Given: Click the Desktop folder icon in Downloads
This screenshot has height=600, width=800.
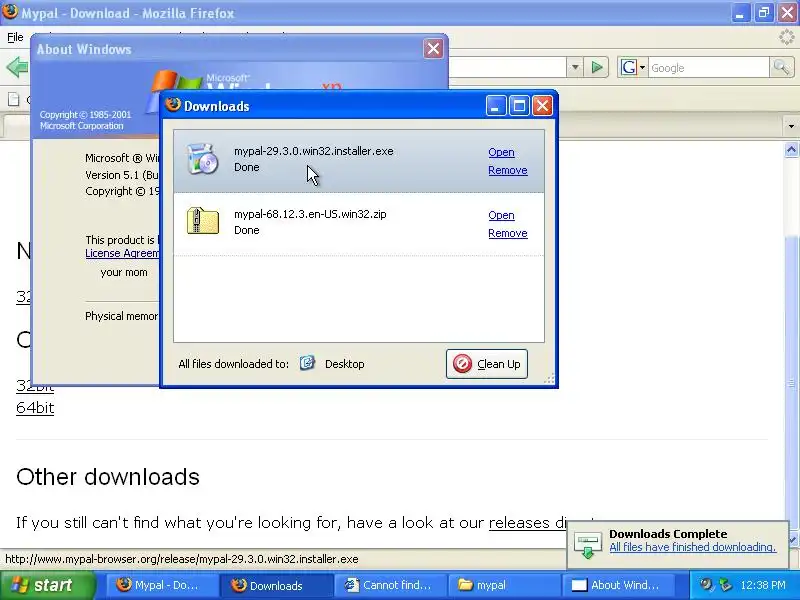Looking at the screenshot, I should click(307, 363).
